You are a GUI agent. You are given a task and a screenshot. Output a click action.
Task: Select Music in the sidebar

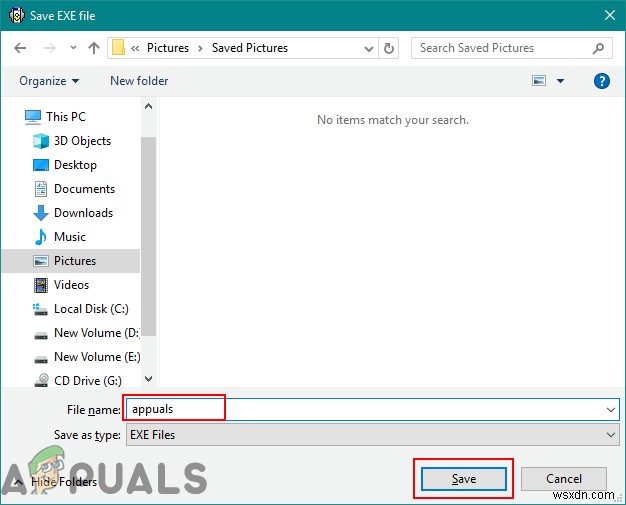pyautogui.click(x=69, y=237)
